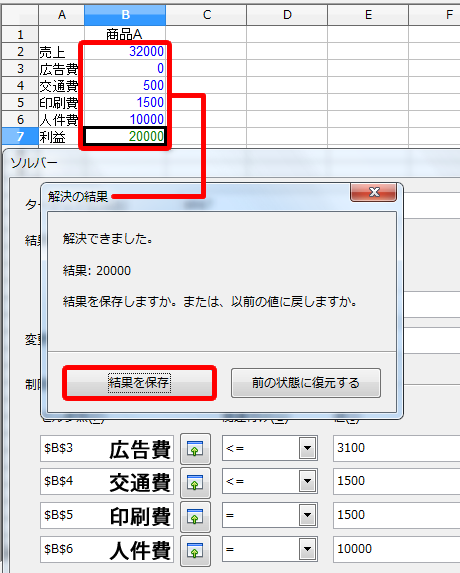Click the shrink icon for $B$6 constraint
This screenshot has height=573, width=460.
pos(195,550)
